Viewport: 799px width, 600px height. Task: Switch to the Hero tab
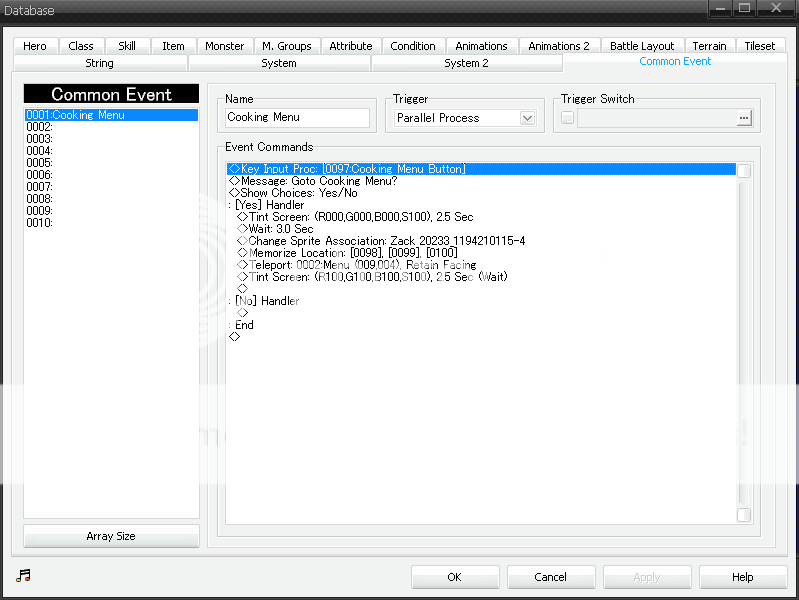pos(35,46)
